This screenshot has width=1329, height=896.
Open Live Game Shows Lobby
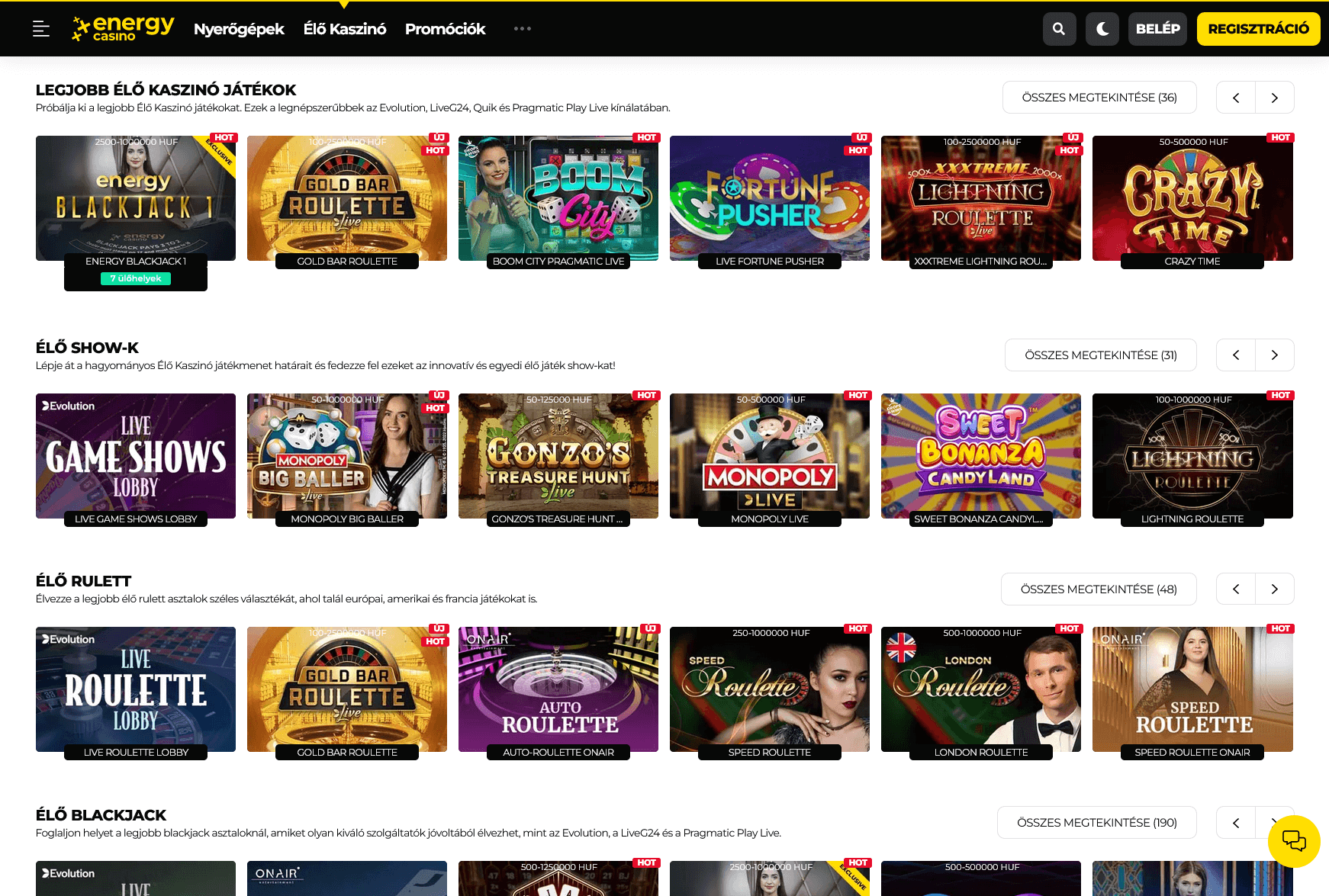pos(136,456)
